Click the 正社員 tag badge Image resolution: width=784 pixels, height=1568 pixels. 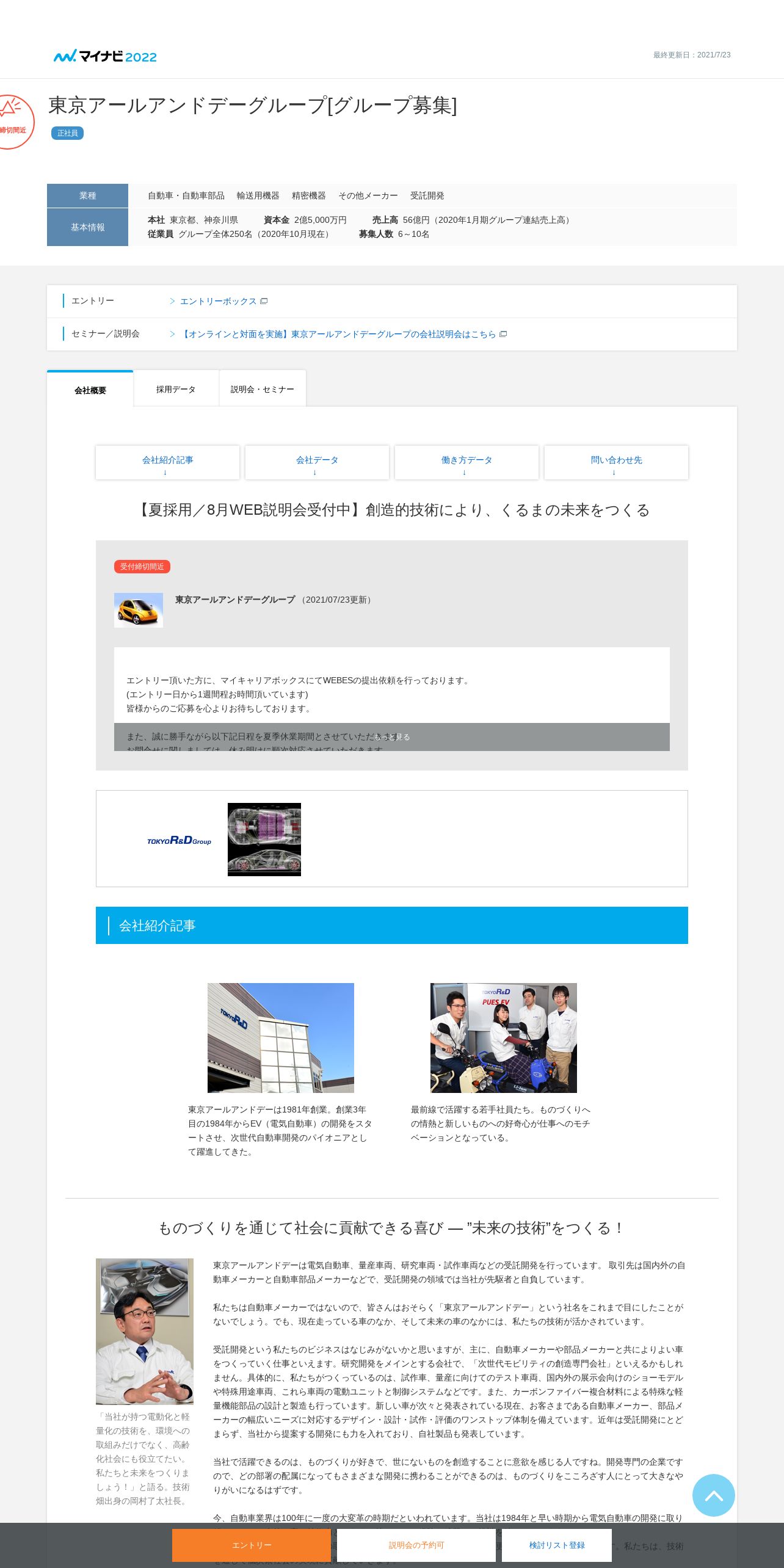(x=67, y=133)
